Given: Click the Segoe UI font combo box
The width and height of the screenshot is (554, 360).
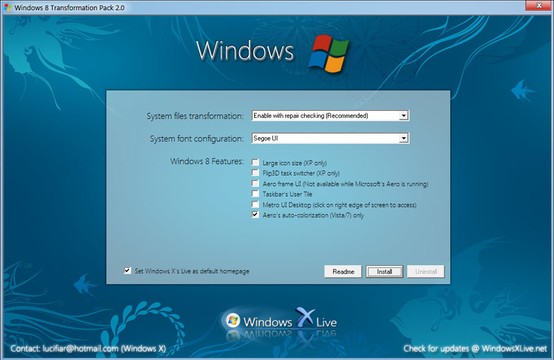Looking at the screenshot, I should click(330, 138).
